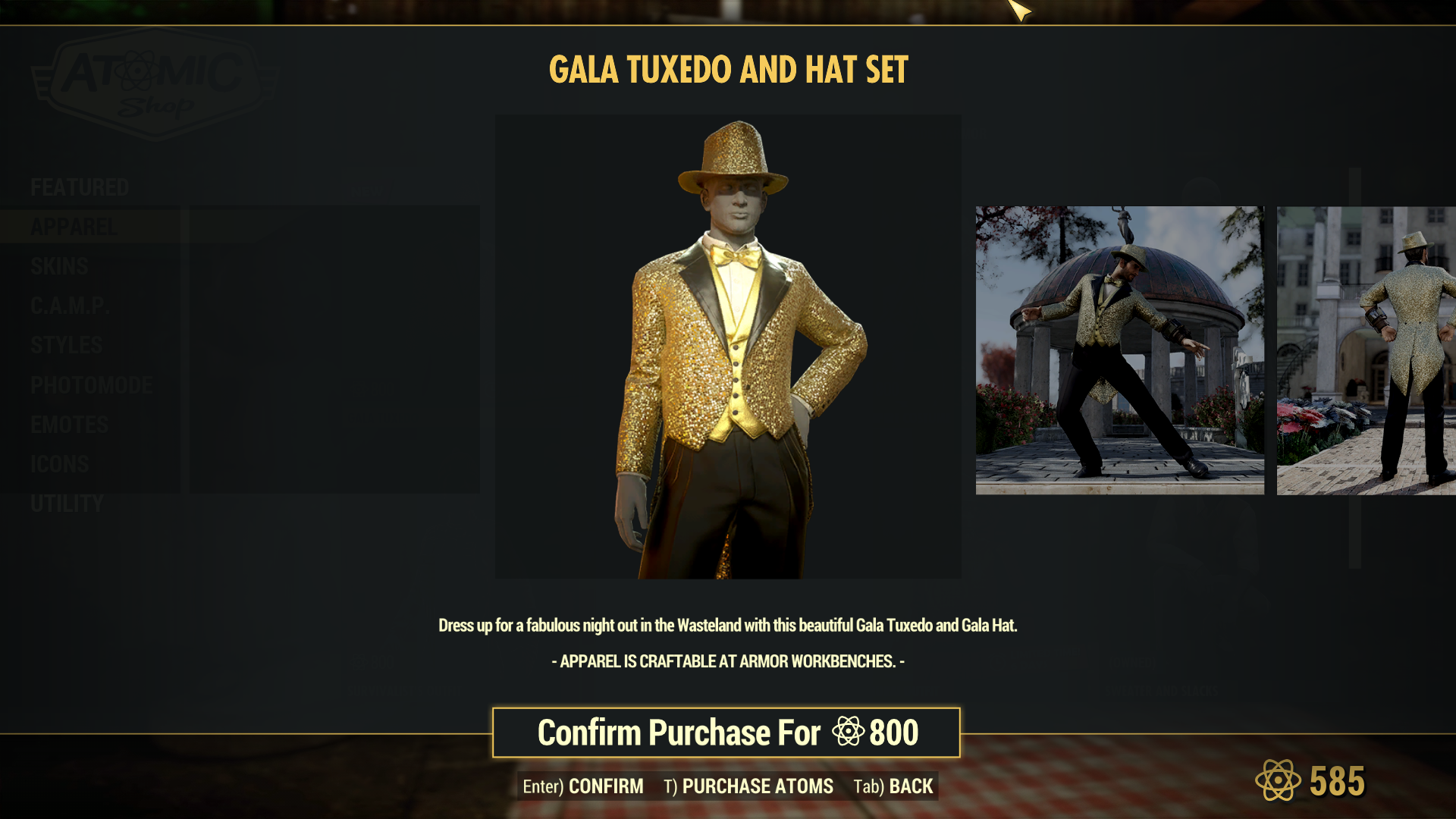Image resolution: width=1456 pixels, height=819 pixels.
Task: Click the Atomic Shop logo
Action: pos(155,83)
